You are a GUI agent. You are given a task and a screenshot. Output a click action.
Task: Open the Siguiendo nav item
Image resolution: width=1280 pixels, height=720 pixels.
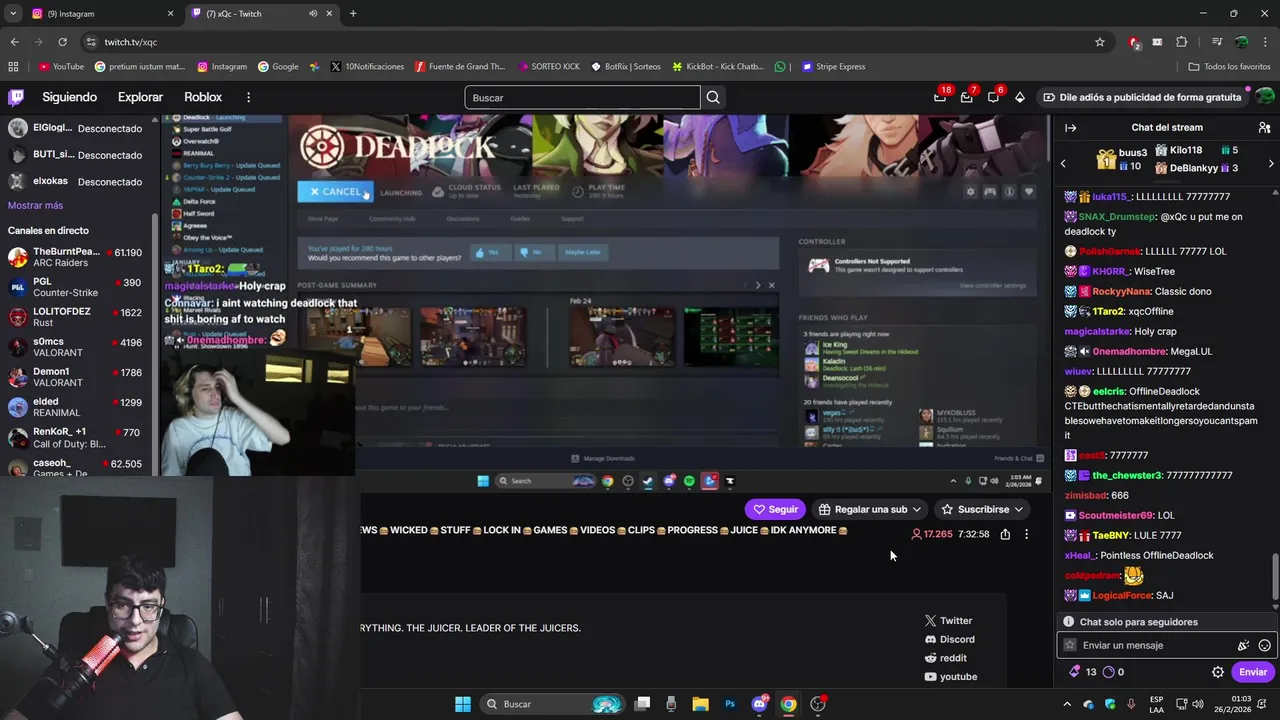69,97
